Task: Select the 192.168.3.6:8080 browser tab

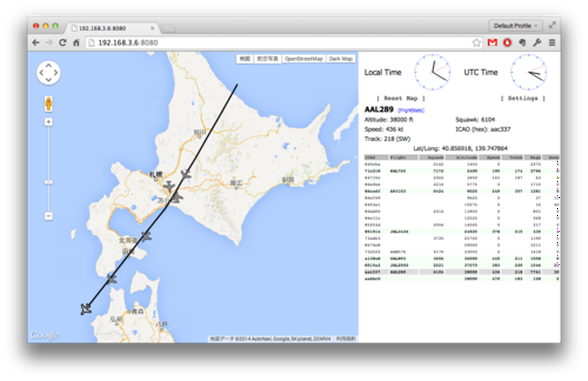Action: pos(112,28)
